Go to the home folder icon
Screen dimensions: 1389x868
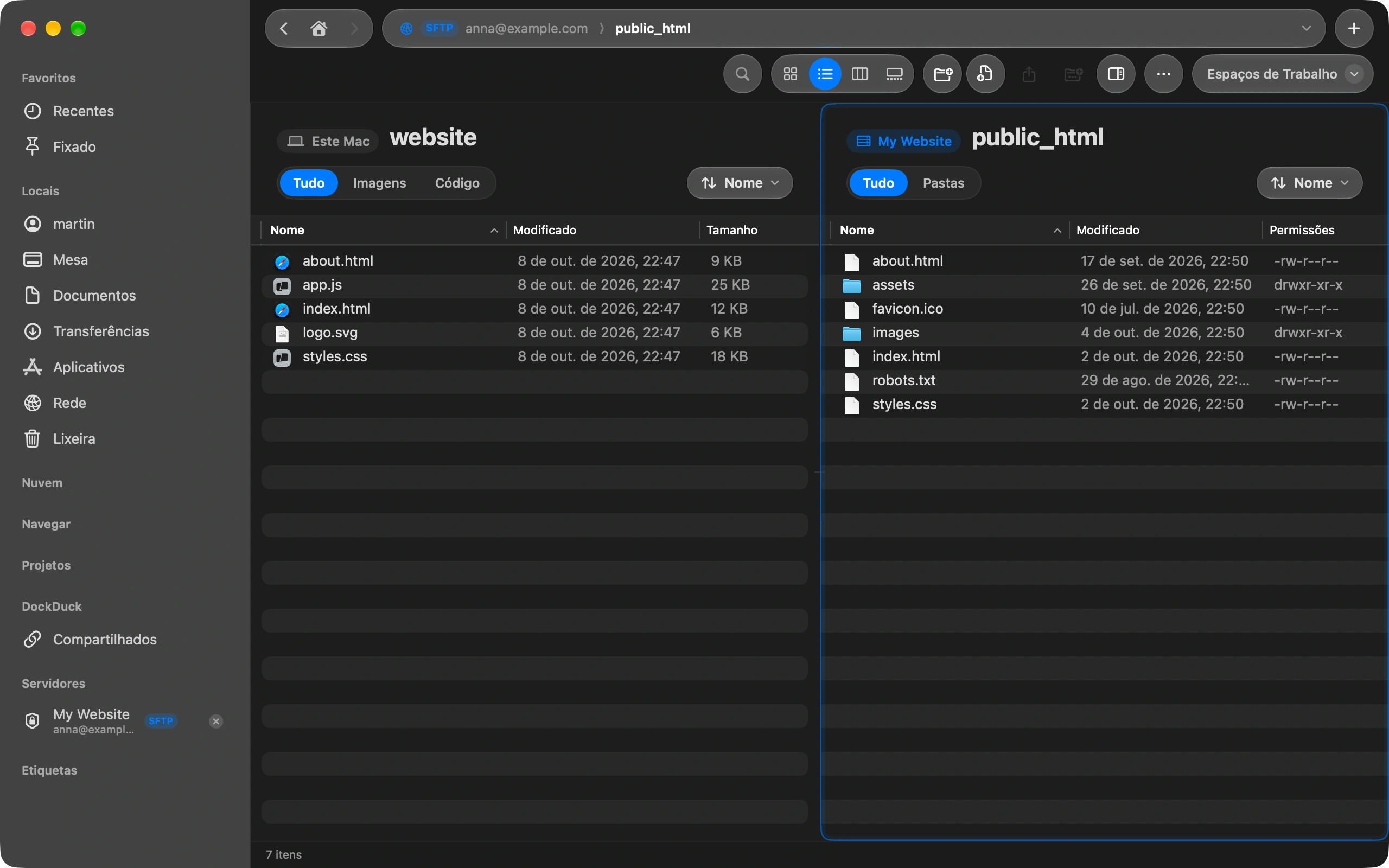click(319, 28)
